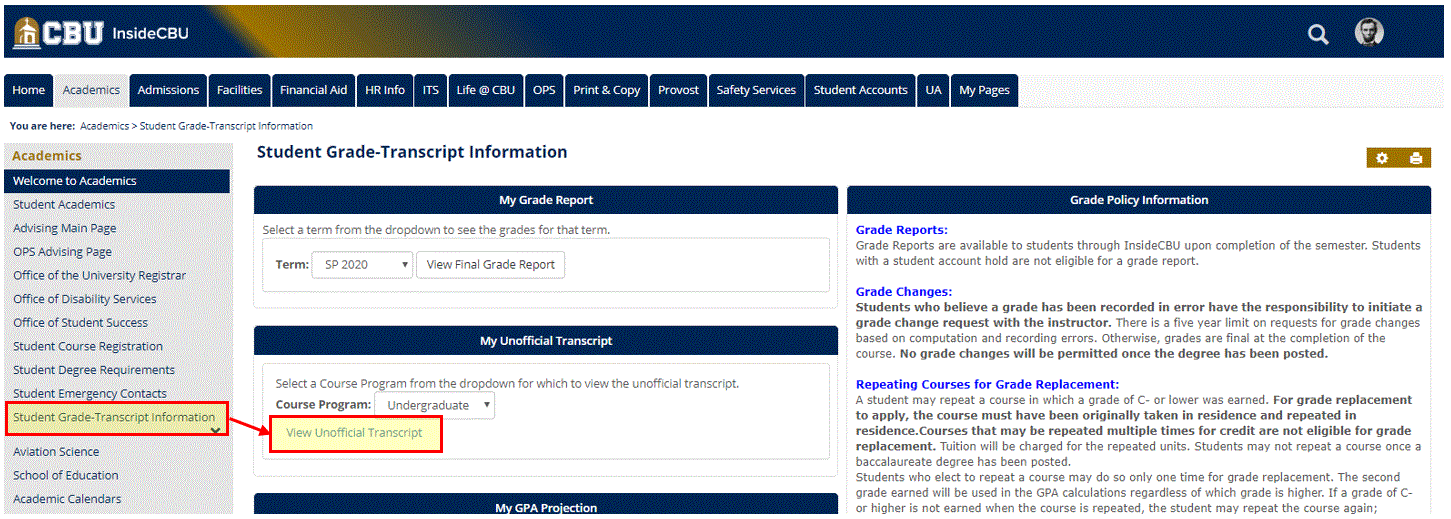The width and height of the screenshot is (1451, 519).
Task: Click View Unofficial Transcript button
Action: coord(354,433)
